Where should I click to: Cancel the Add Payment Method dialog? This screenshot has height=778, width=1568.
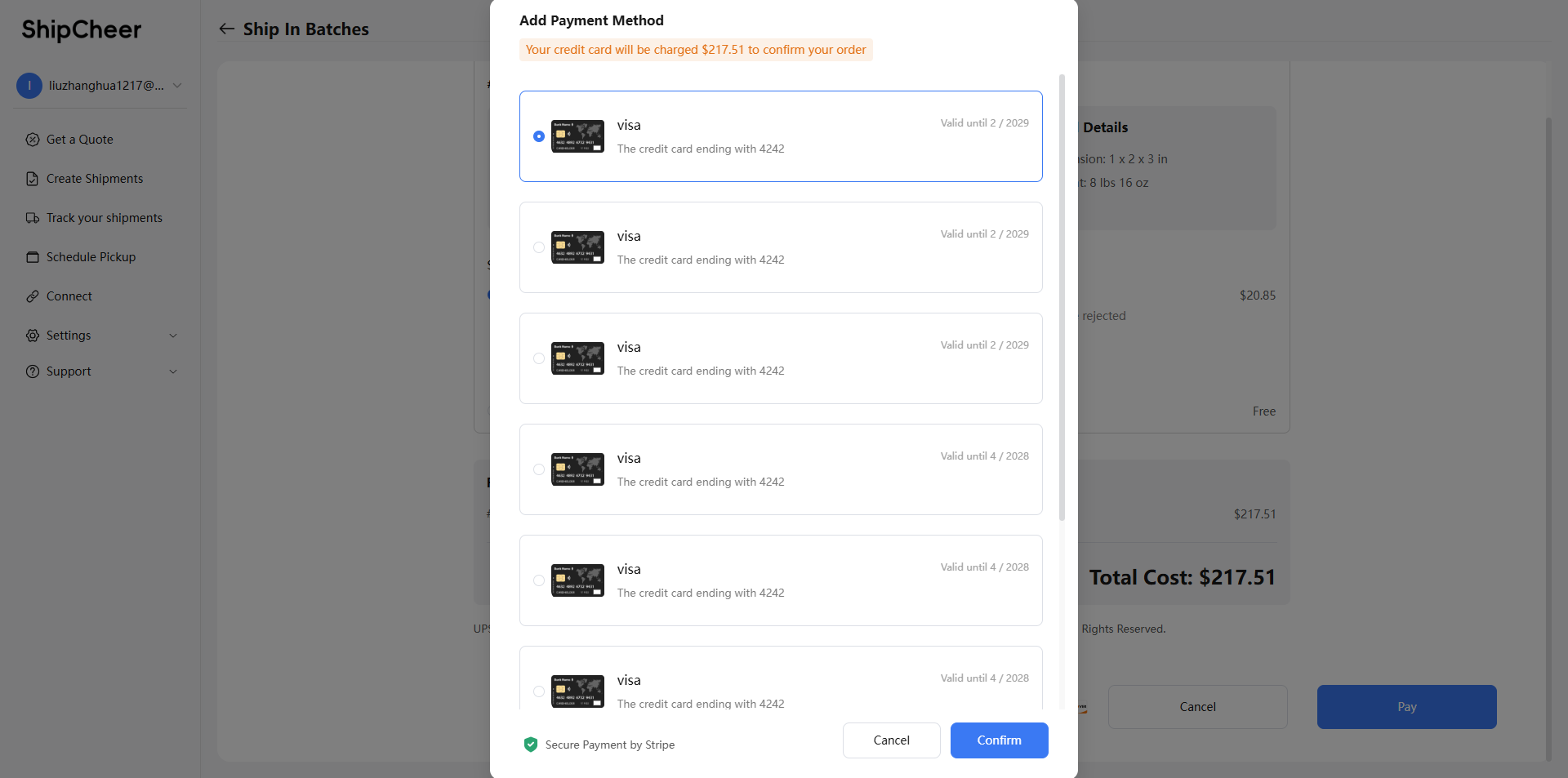891,740
